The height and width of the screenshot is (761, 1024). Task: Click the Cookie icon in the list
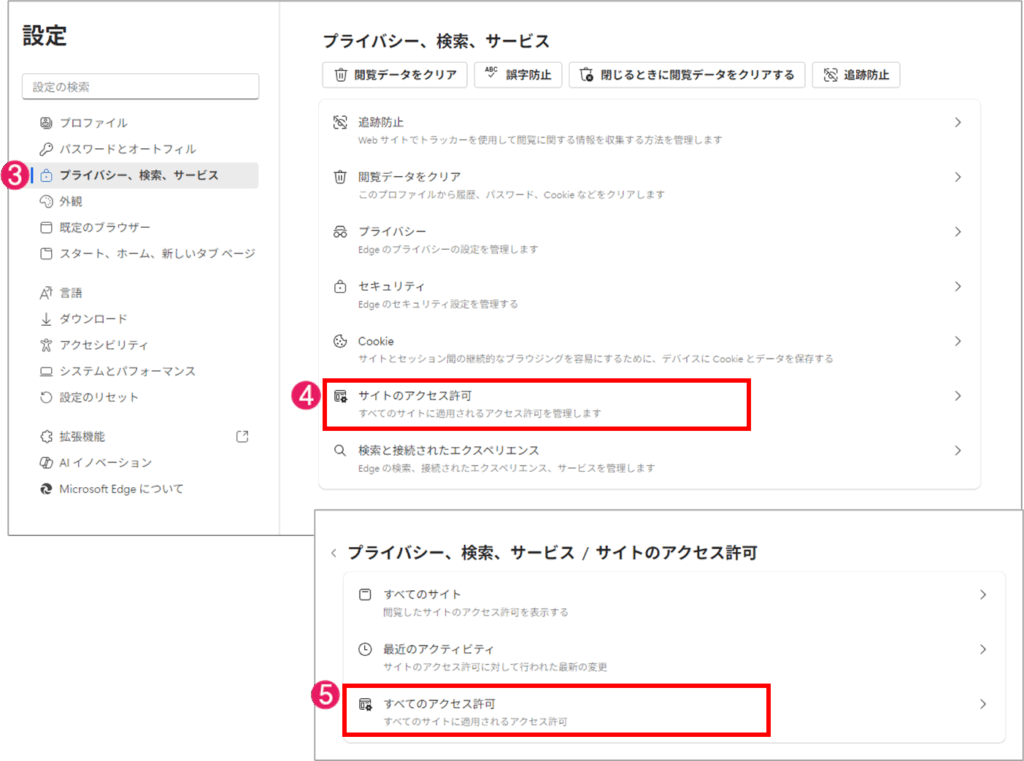[x=340, y=342]
